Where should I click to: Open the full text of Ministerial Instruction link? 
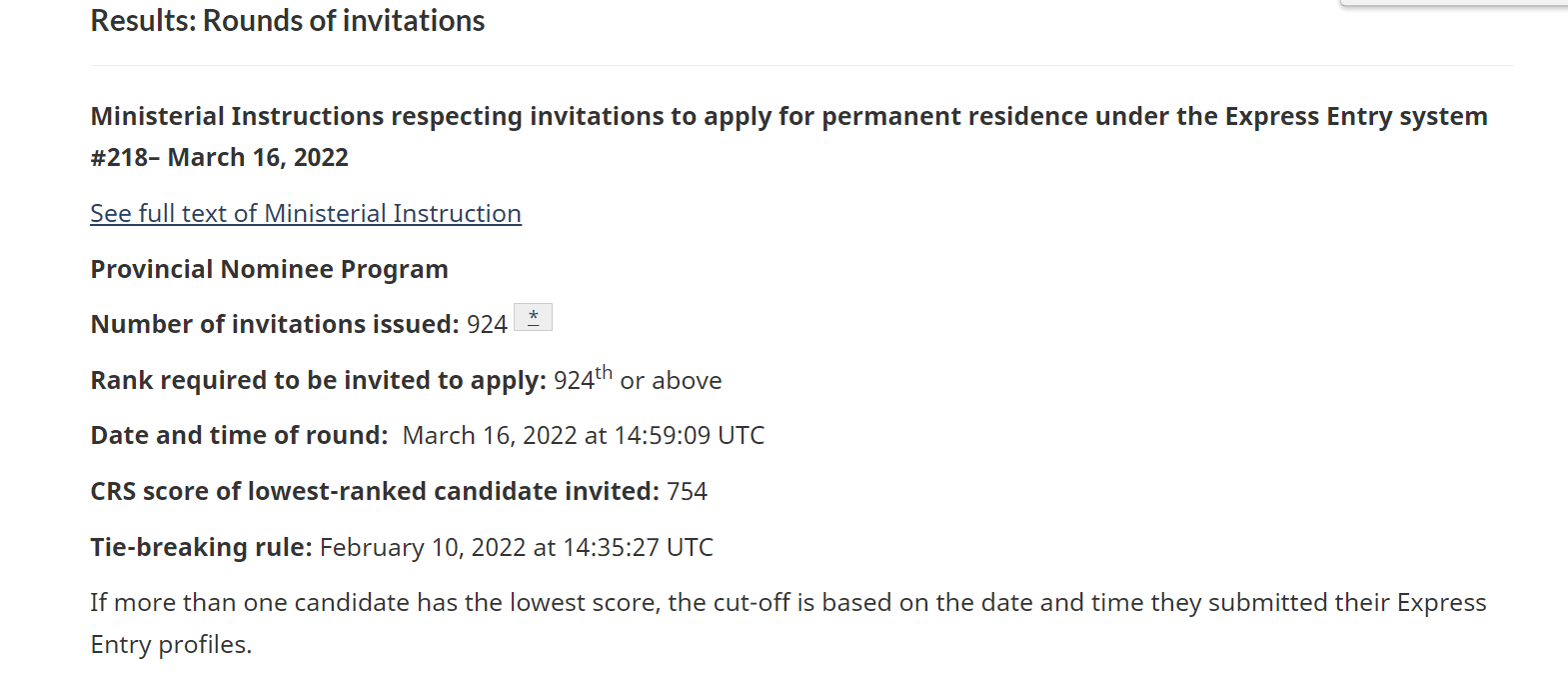click(305, 214)
